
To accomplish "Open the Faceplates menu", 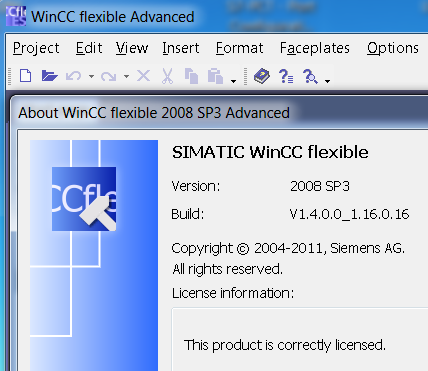I will point(315,48).
